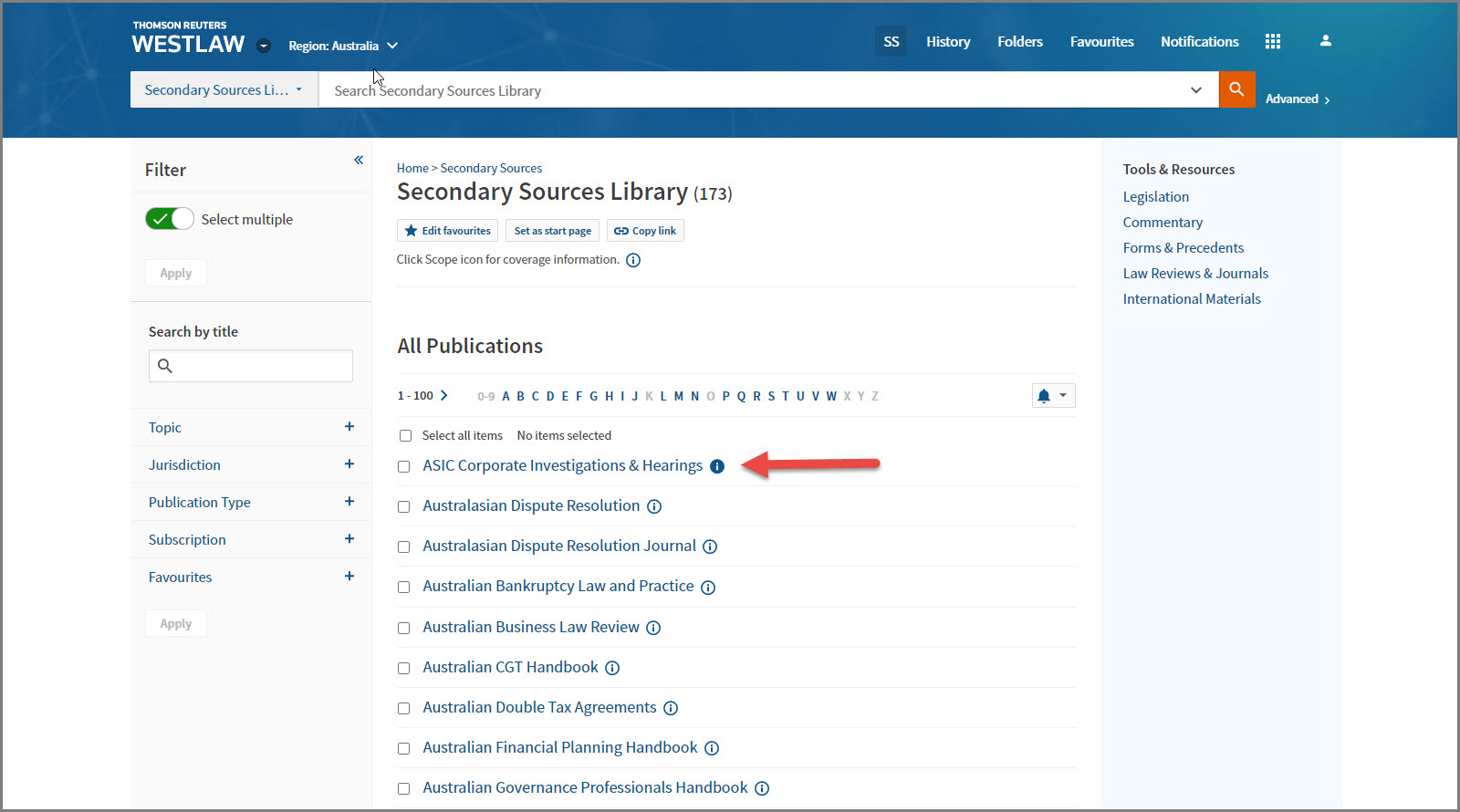Open the Favourites menu in header
The width and height of the screenshot is (1460, 812).
click(1101, 42)
